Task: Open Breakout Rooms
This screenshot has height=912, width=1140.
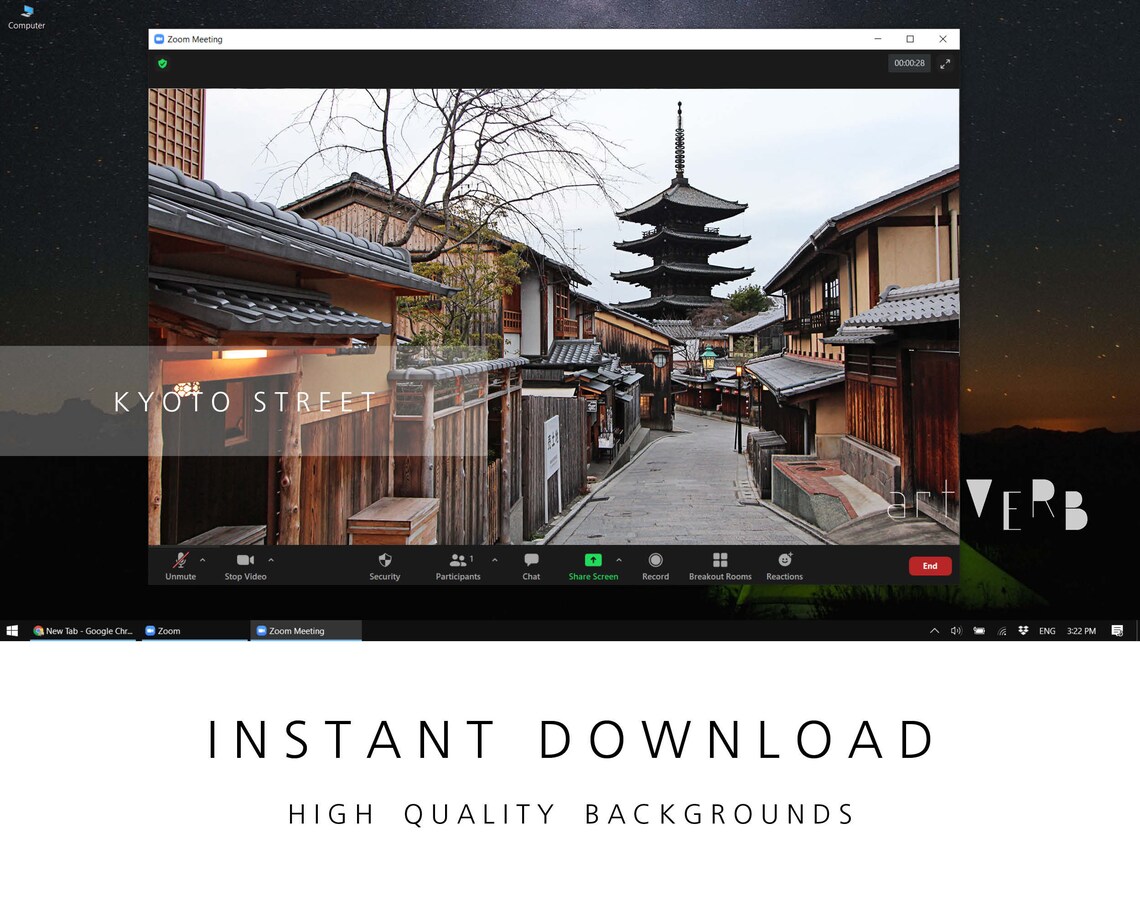Action: 719,560
